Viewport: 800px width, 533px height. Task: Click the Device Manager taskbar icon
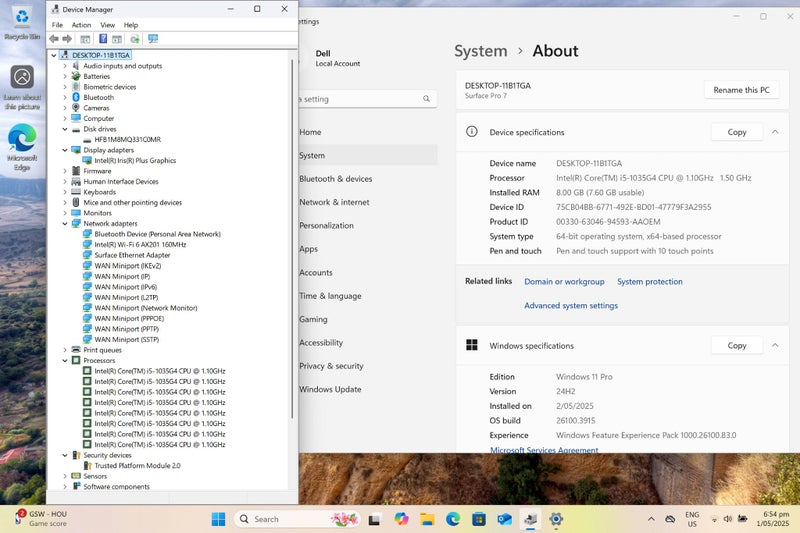point(531,519)
